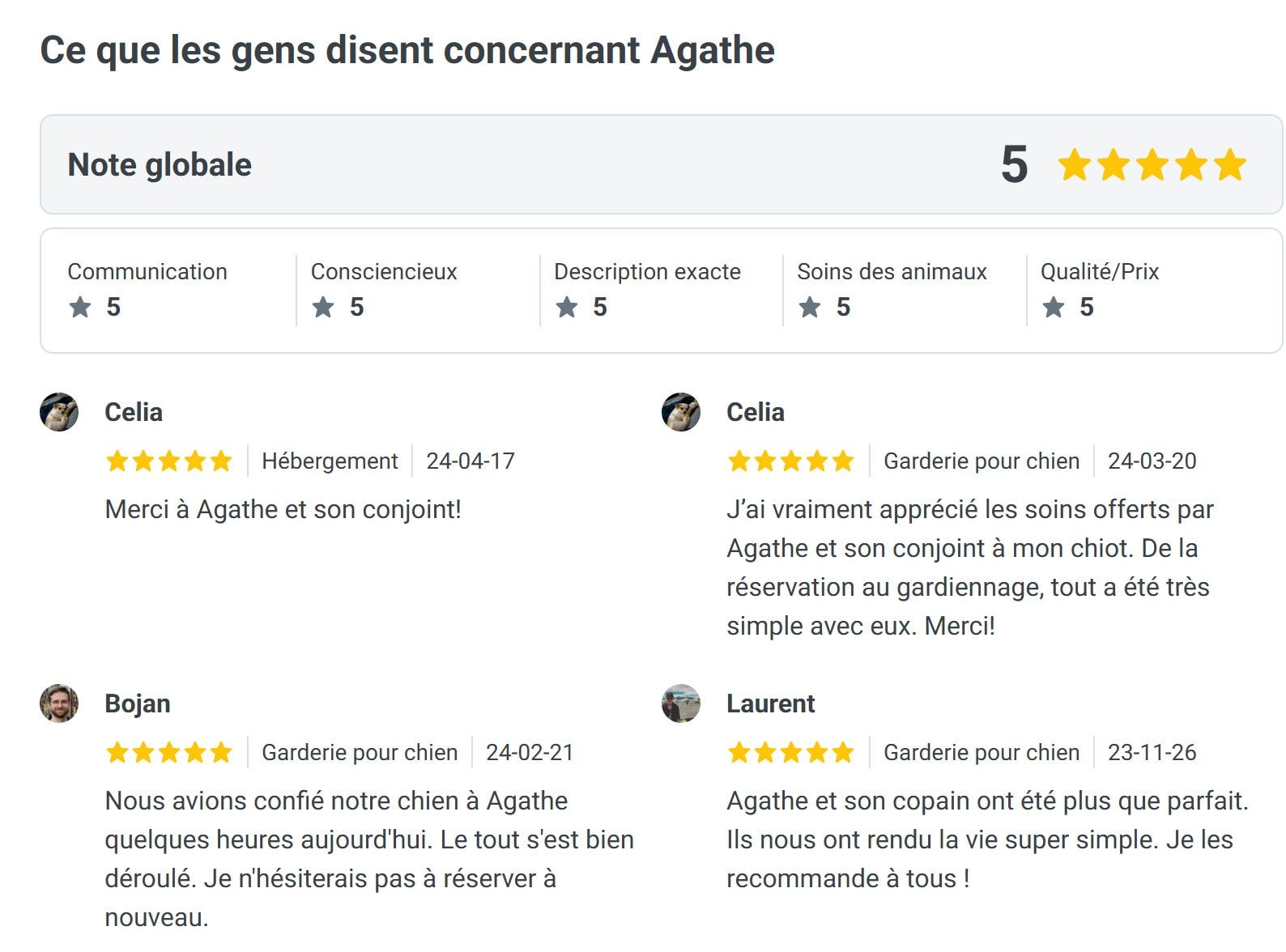Click the date 24-02-21 on Bojan's review

click(530, 753)
